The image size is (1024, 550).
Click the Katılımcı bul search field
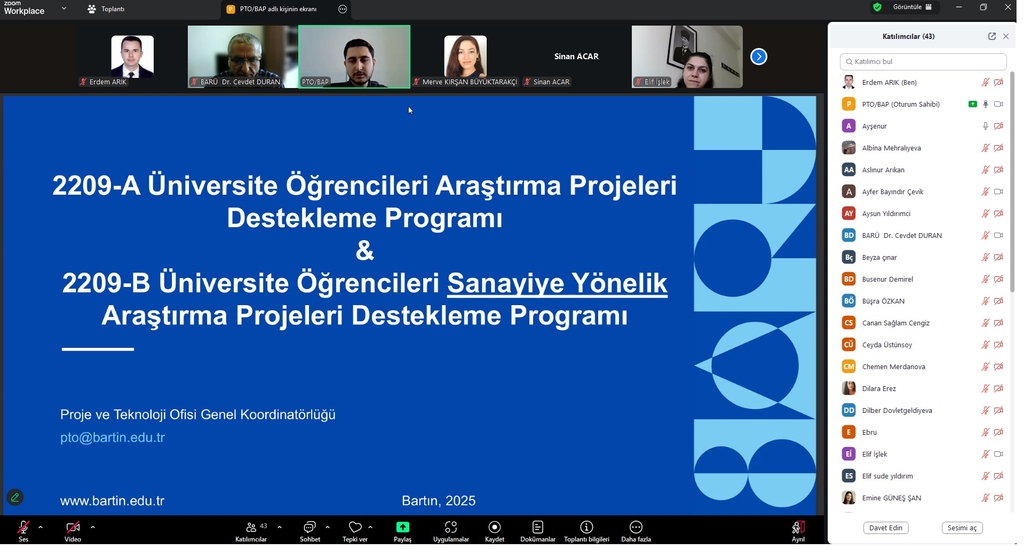coord(922,61)
